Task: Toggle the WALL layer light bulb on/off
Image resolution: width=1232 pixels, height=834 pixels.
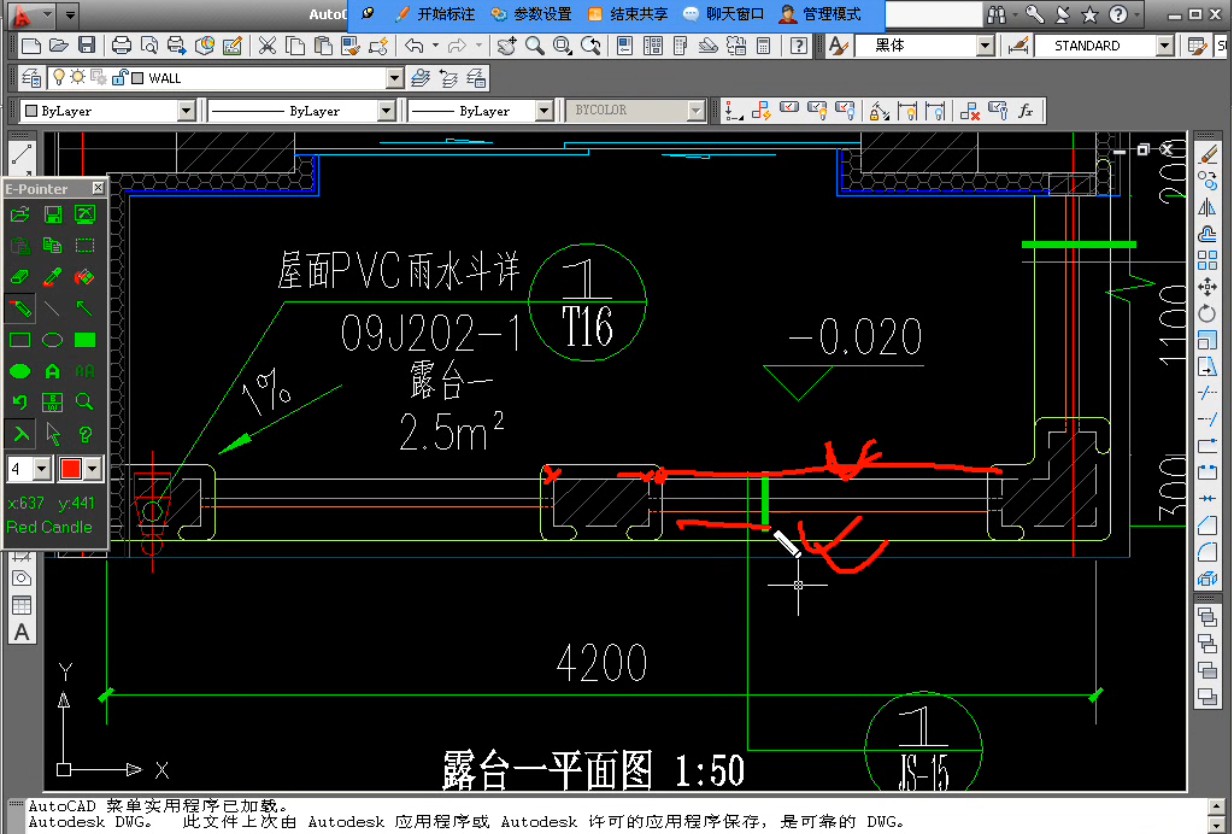Action: 59,78
